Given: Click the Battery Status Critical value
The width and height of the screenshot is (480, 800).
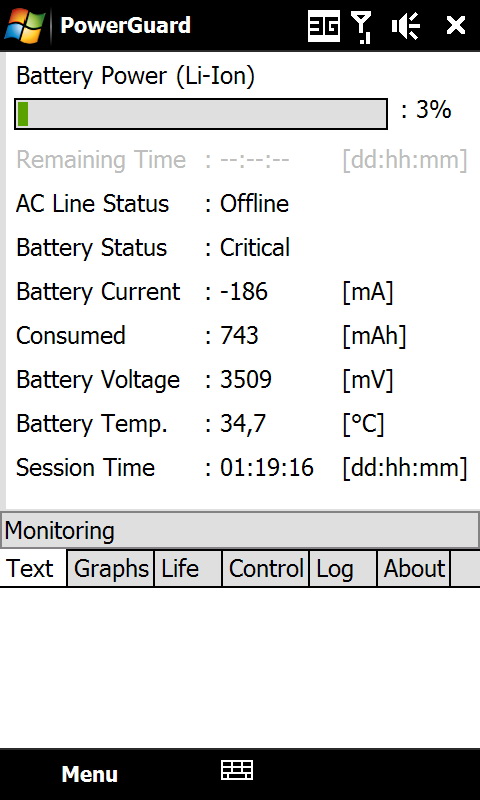Looking at the screenshot, I should click(255, 248).
